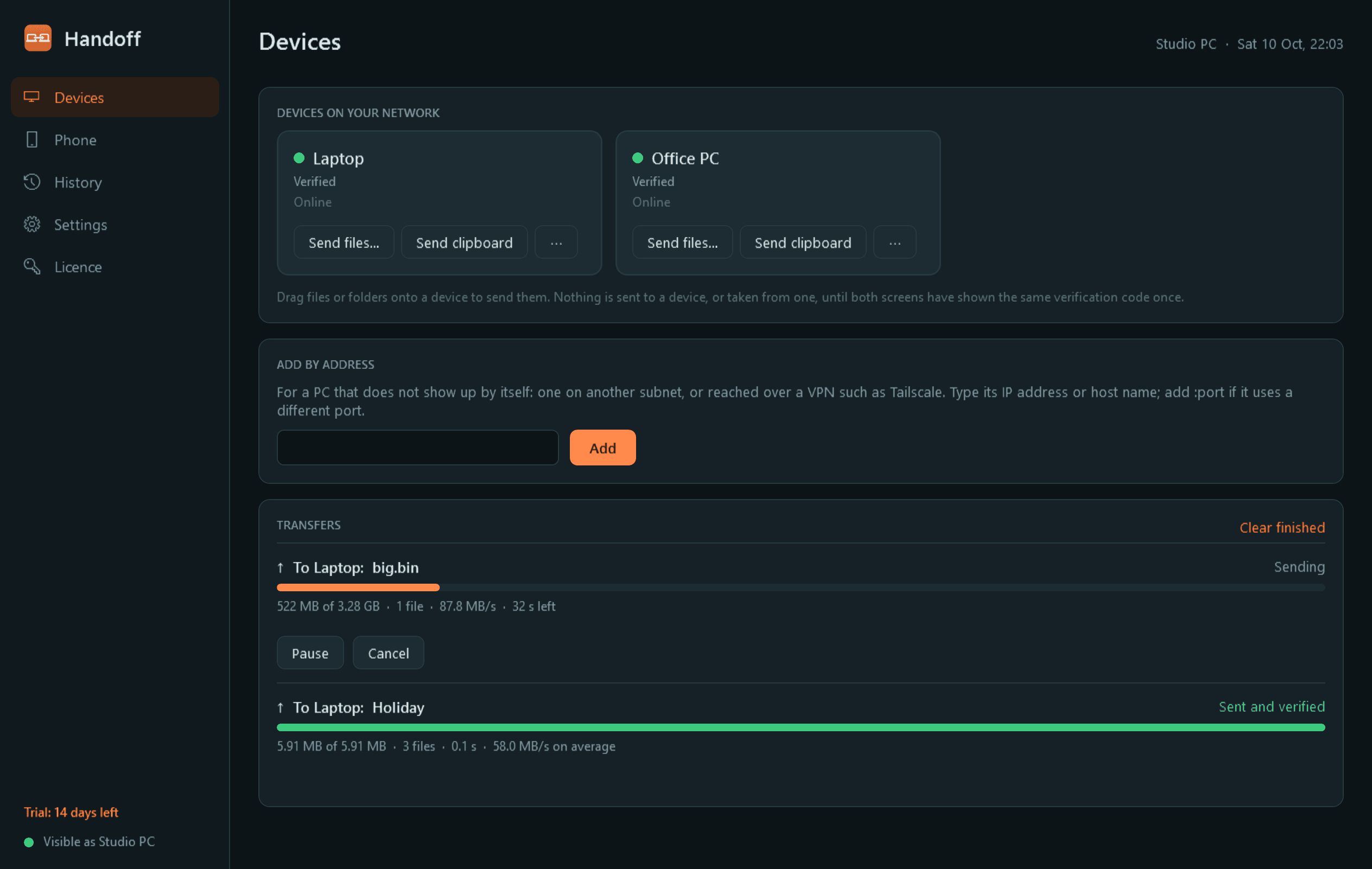
Task: Click the Sending status label
Action: pos(1299,567)
